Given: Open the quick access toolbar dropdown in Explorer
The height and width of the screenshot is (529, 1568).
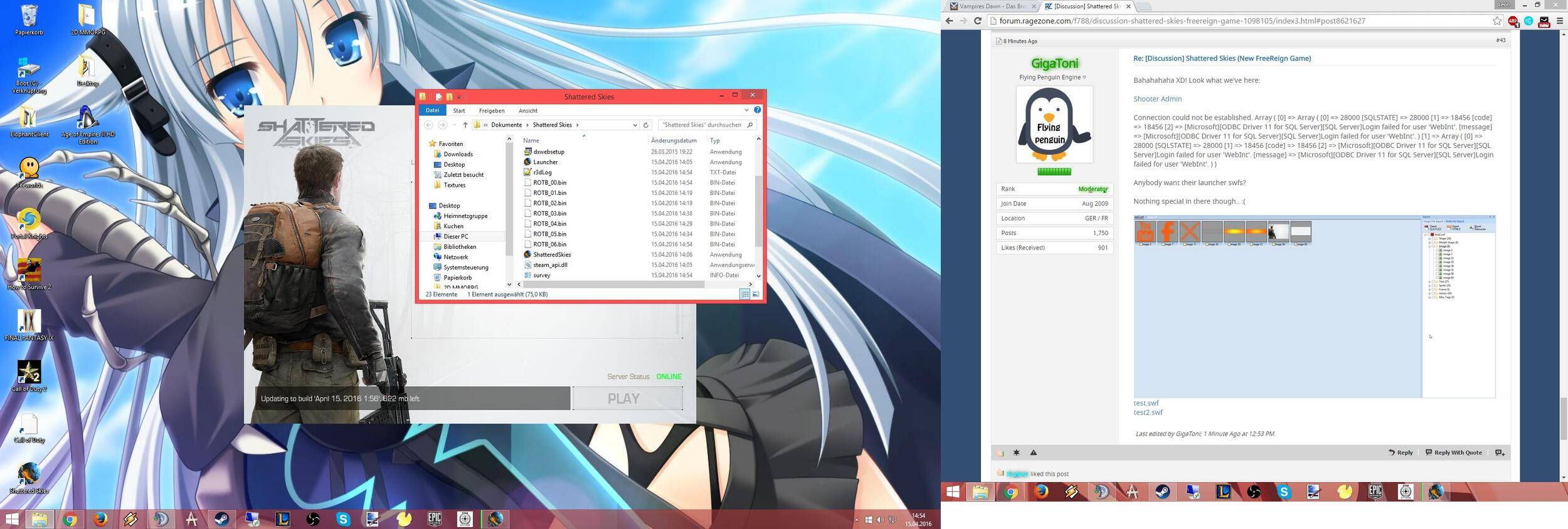Looking at the screenshot, I should click(459, 97).
